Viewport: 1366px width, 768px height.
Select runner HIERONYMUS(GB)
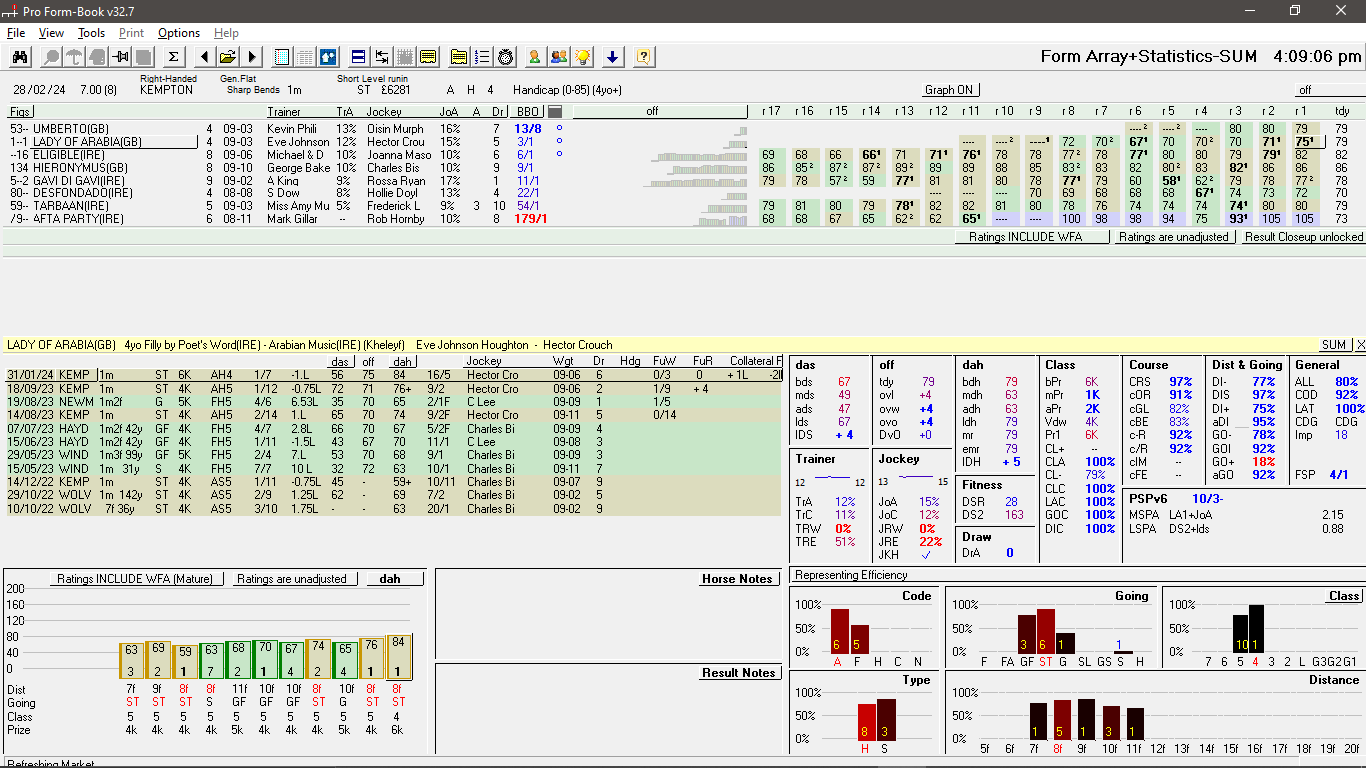pos(80,168)
